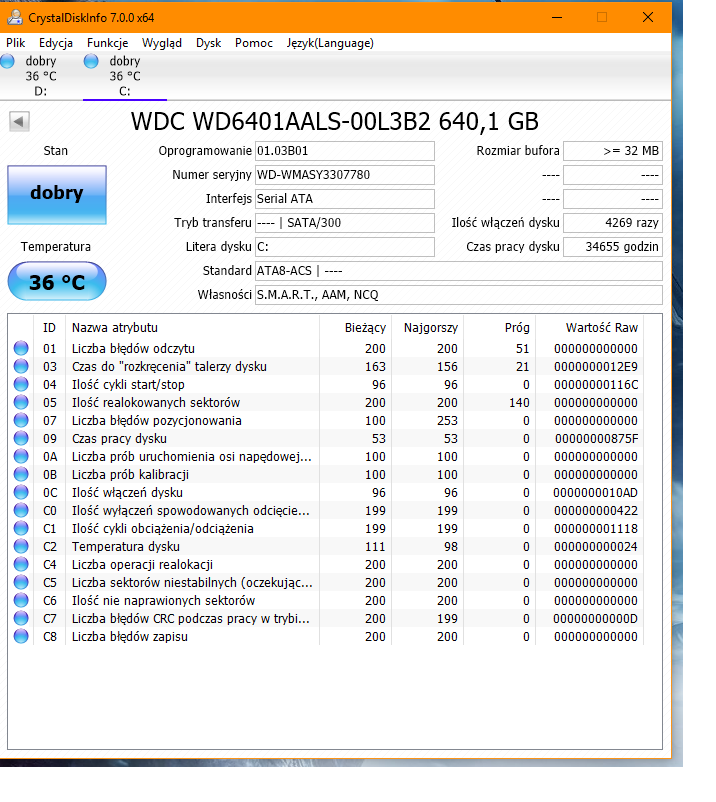Select the row Liczba błędów odczytu
The height and width of the screenshot is (802, 716).
coord(326,348)
